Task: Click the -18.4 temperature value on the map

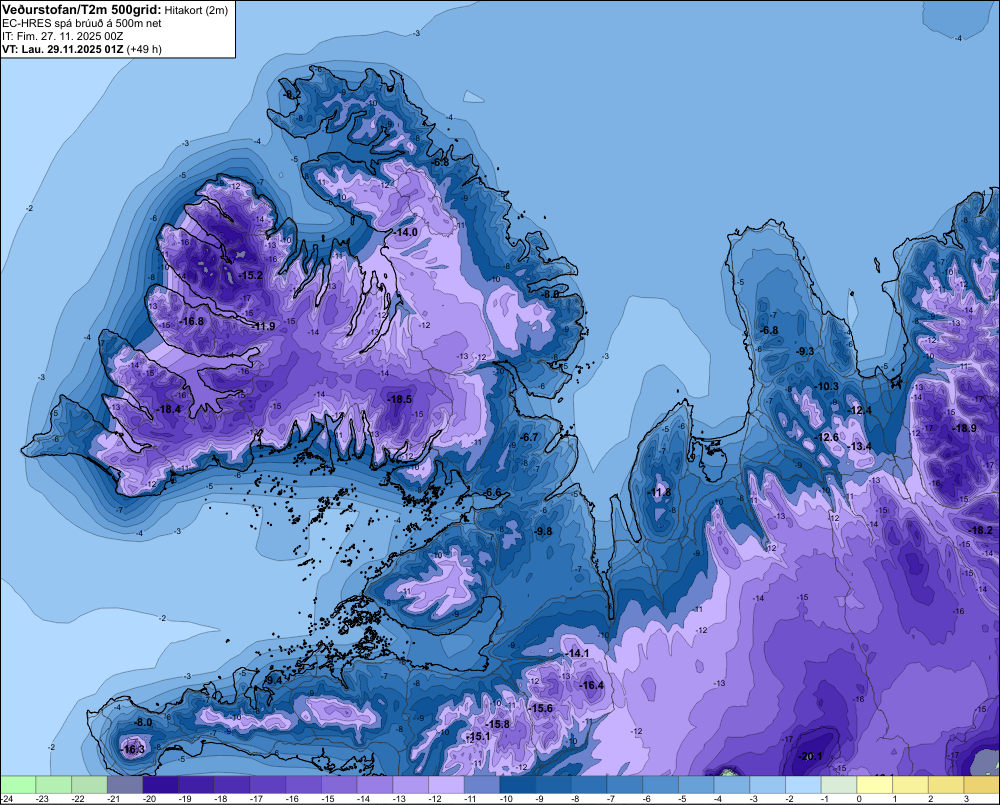Action: point(168,410)
